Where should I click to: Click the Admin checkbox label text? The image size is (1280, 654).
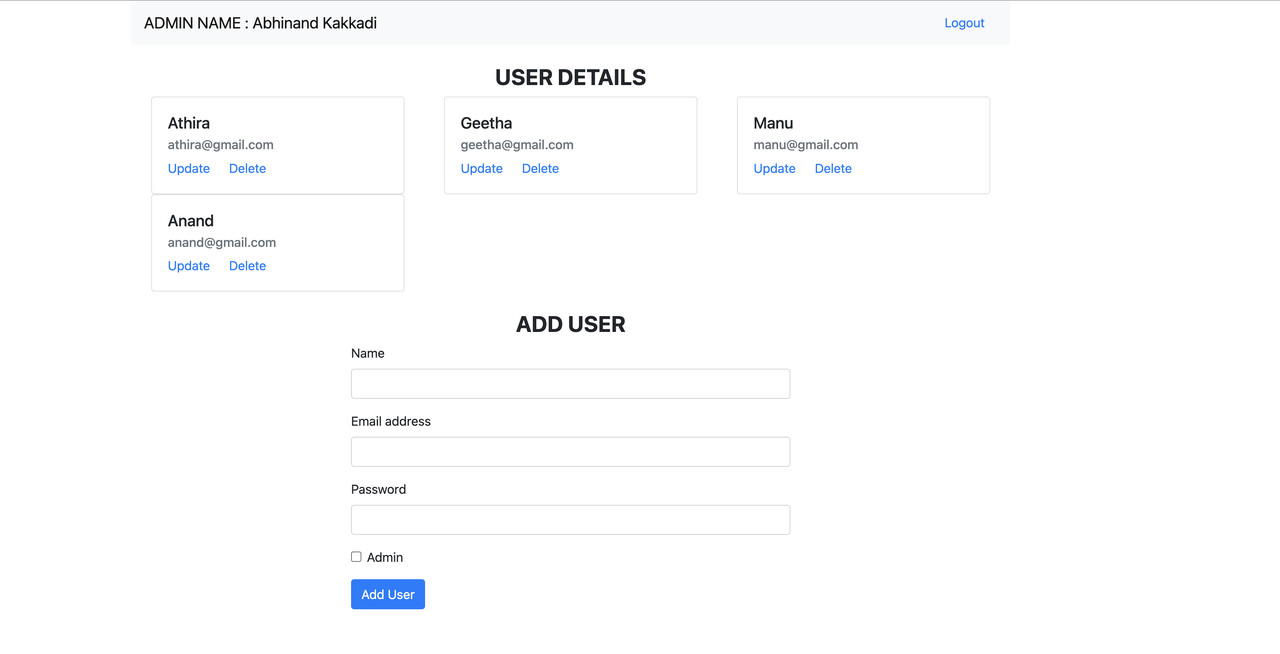pos(385,558)
